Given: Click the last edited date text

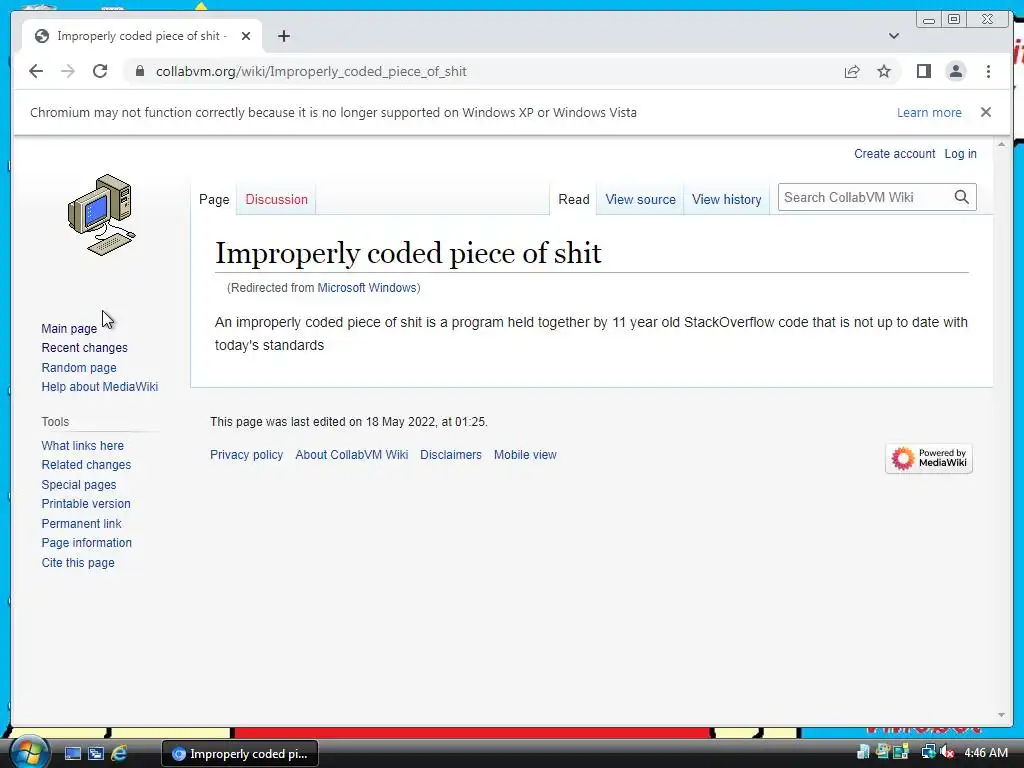Looking at the screenshot, I should tap(349, 422).
